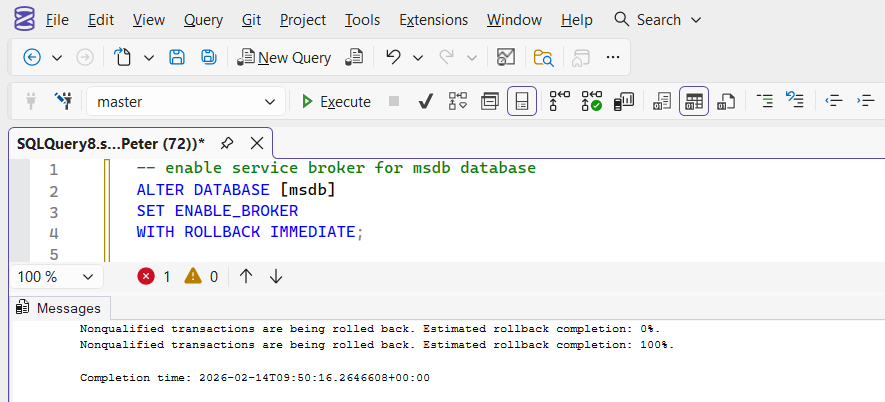This screenshot has width=885, height=402.
Task: Click the SET ENABLE_BROKER code line
Action: [x=217, y=211]
